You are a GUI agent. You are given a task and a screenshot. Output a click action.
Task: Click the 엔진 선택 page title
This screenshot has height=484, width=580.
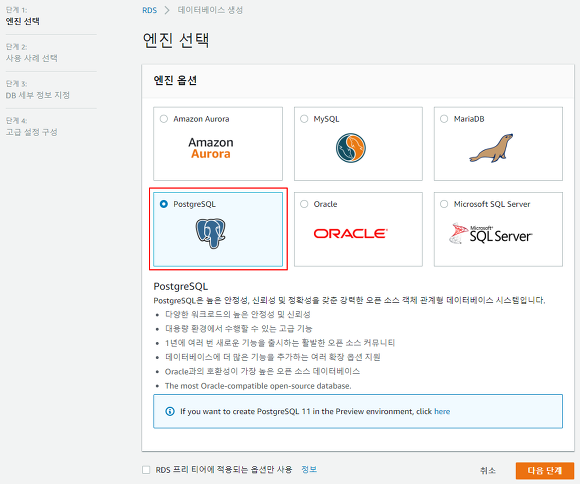pyautogui.click(x=176, y=40)
